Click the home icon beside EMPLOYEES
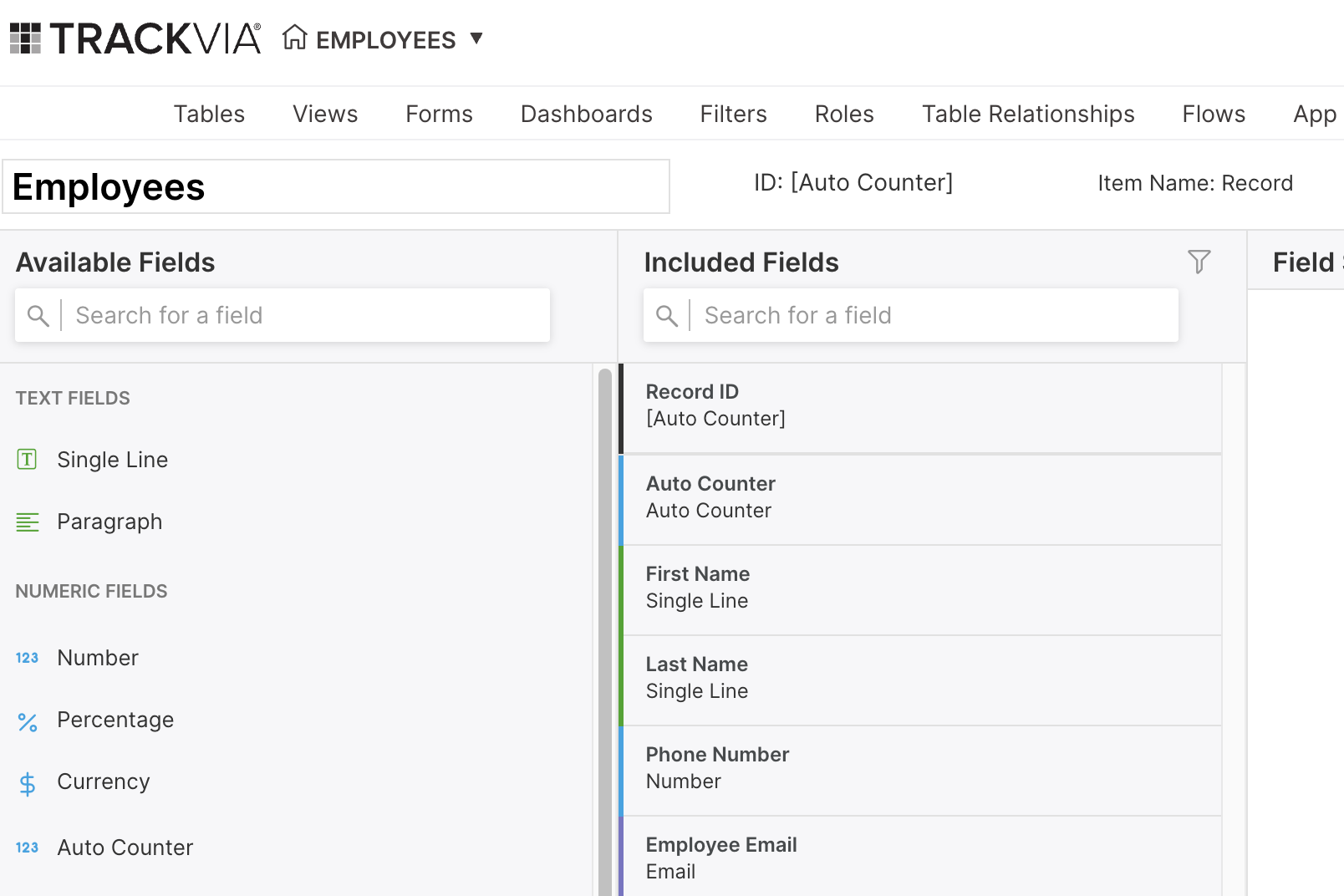This screenshot has width=1344, height=896. pyautogui.click(x=294, y=38)
